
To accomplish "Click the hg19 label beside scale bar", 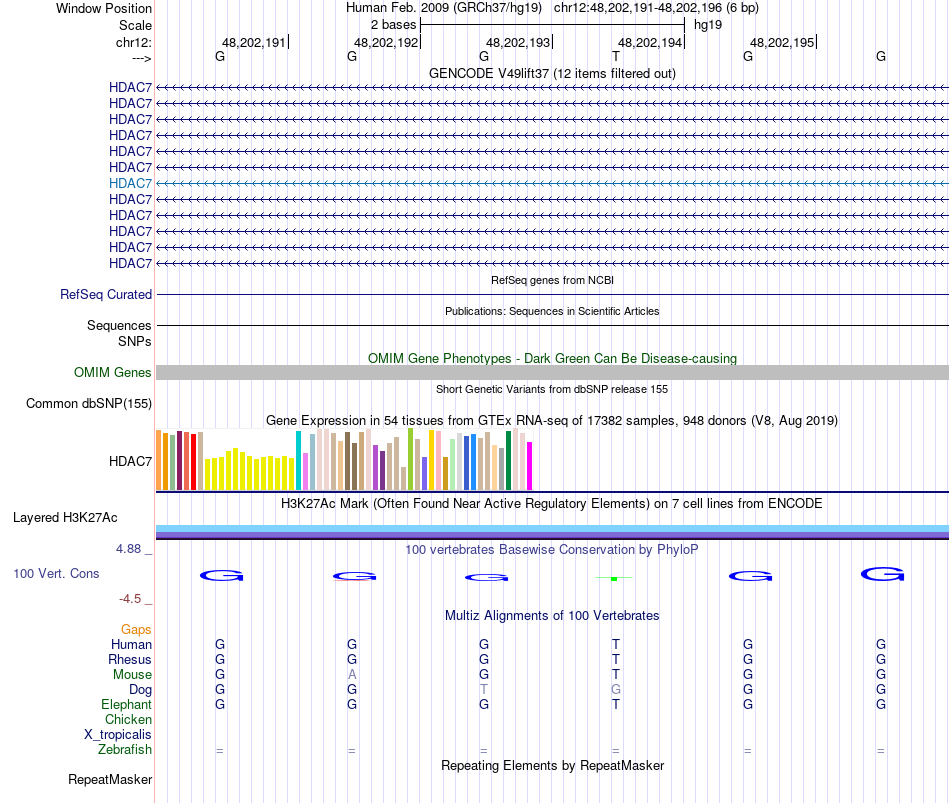I will pyautogui.click(x=708, y=25).
